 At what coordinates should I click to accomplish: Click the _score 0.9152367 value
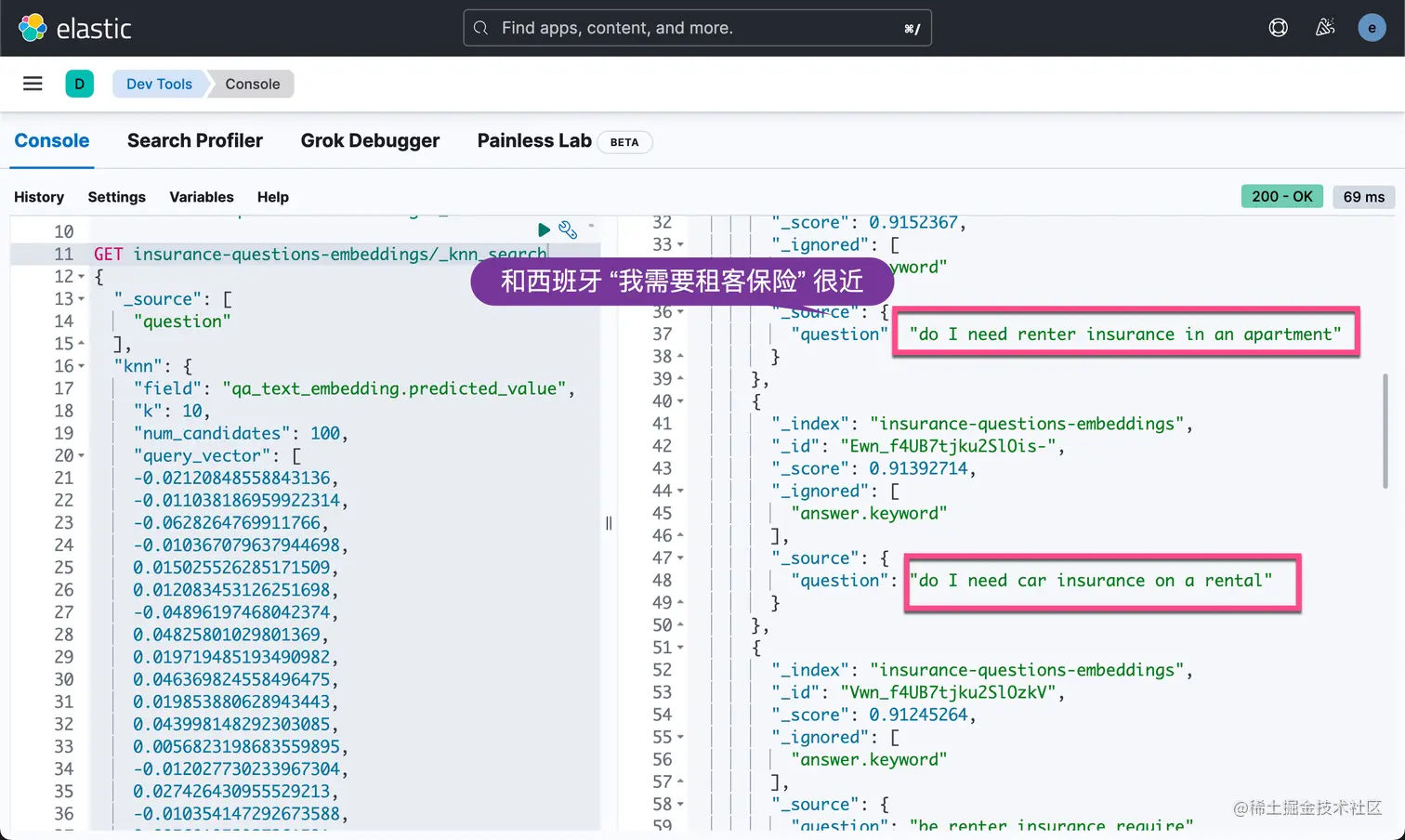pyautogui.click(x=913, y=223)
